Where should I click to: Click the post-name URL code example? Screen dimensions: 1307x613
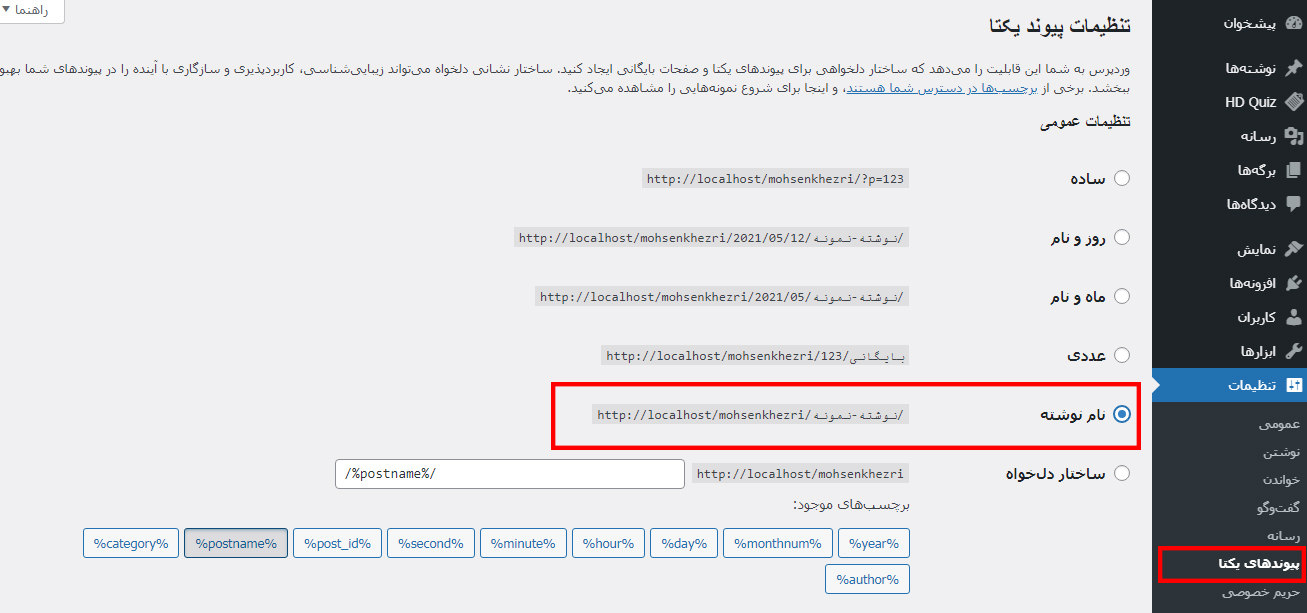[x=750, y=414]
